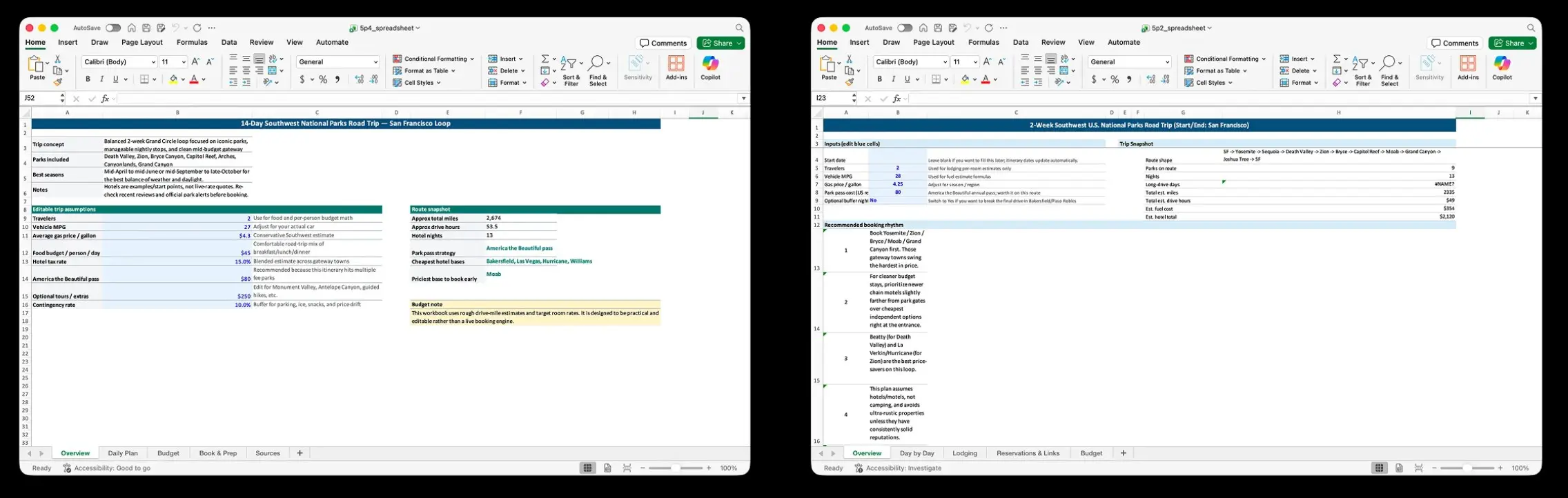Click Find & Select in the 5p4_spreadsheet window
Image resolution: width=1568 pixels, height=498 pixels.
pos(598,70)
